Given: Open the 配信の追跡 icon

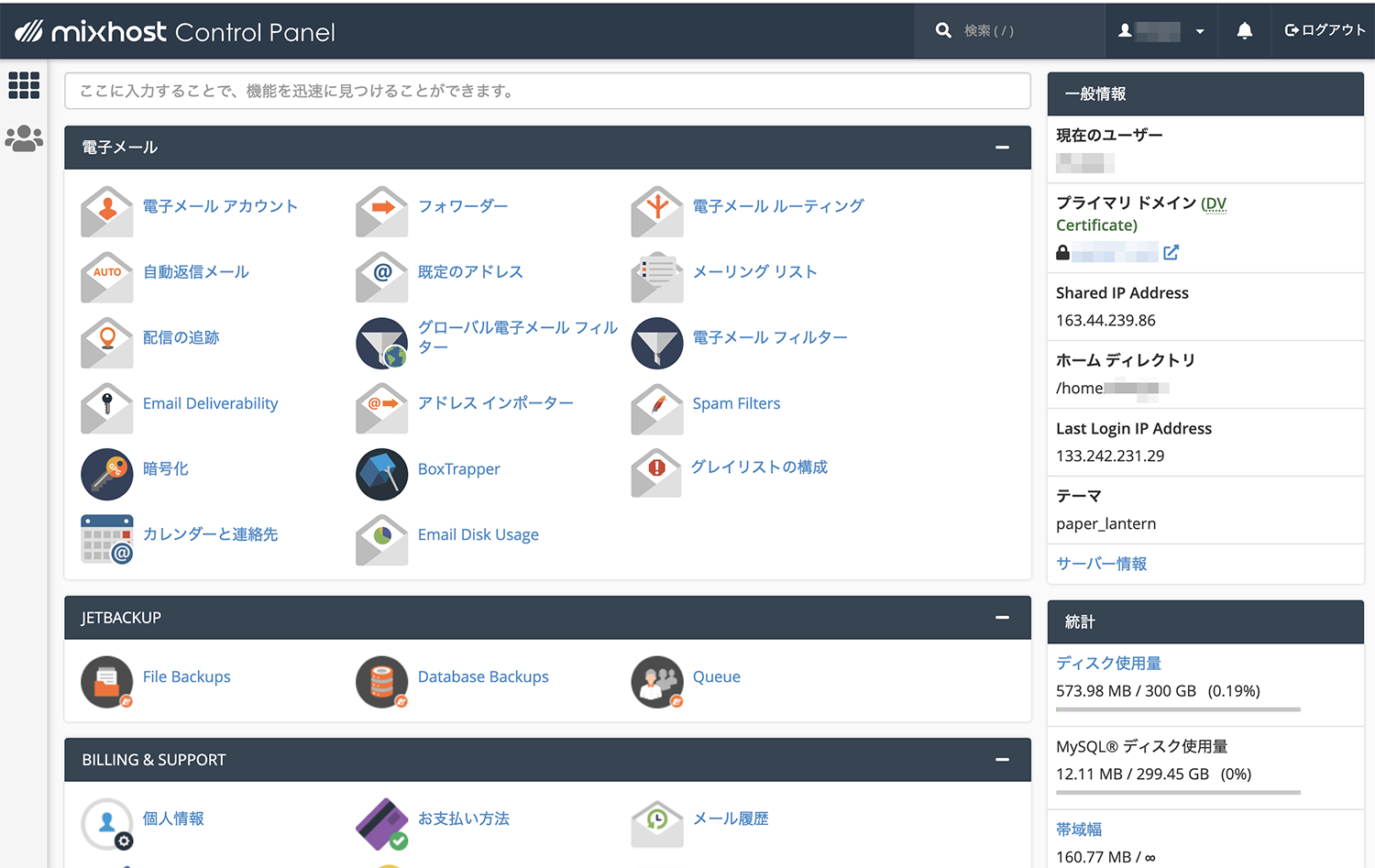Looking at the screenshot, I should (107, 343).
